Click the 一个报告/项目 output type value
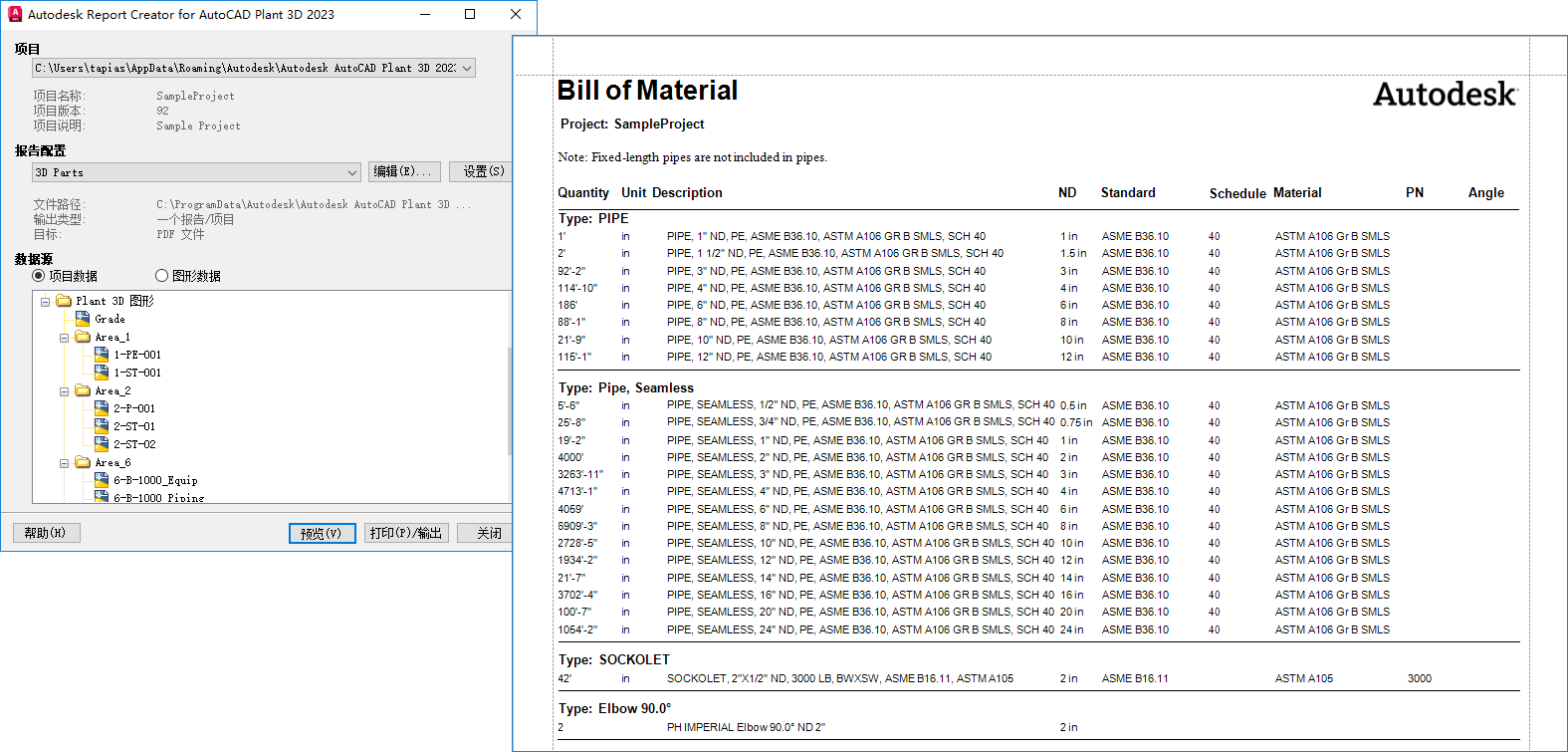Viewport: 1568px width, 752px height. coord(195,219)
